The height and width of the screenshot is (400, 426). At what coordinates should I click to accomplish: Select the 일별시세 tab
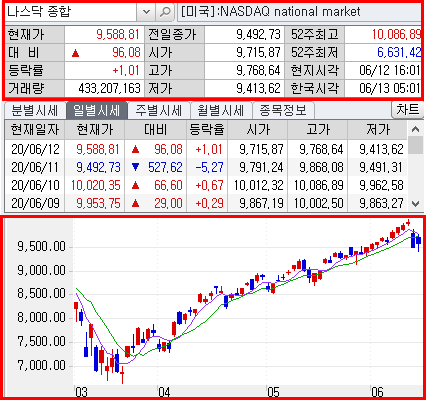coord(97,110)
